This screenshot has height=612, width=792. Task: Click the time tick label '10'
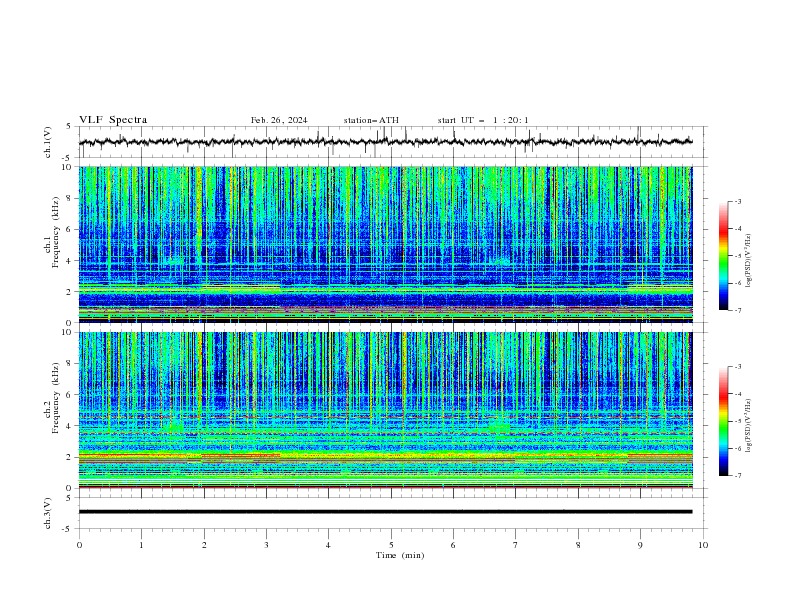[703, 545]
